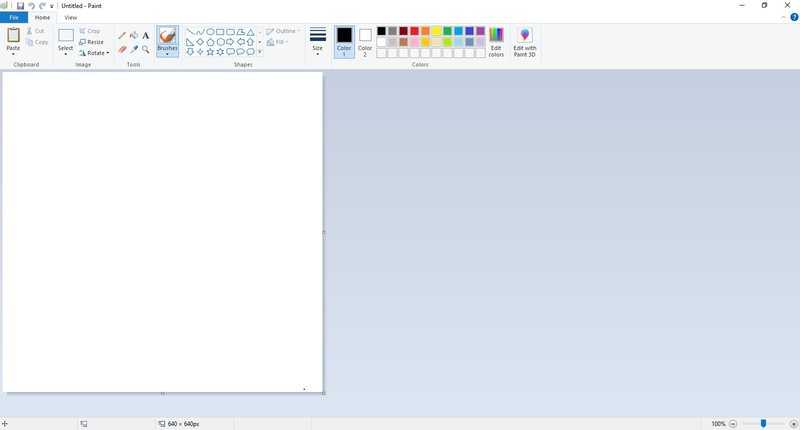Choose the Rounded rectangle shape

click(x=230, y=32)
